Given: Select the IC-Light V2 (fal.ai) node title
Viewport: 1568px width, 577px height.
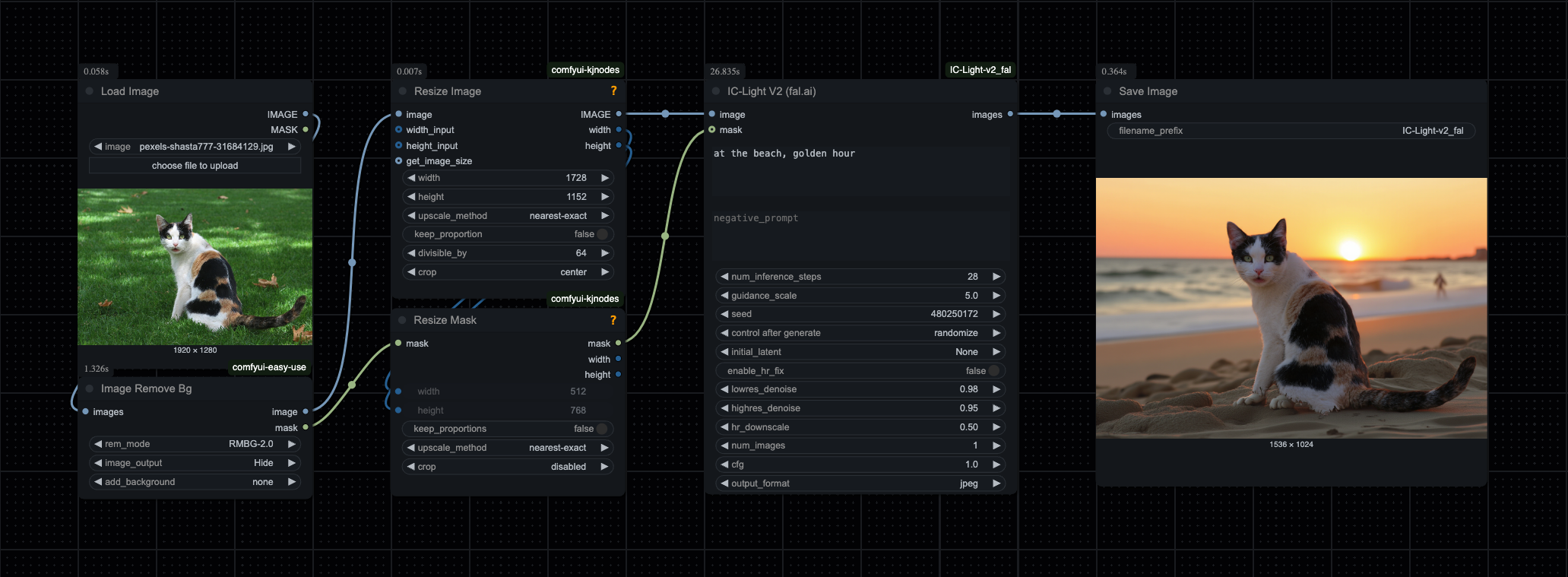Looking at the screenshot, I should 771,91.
